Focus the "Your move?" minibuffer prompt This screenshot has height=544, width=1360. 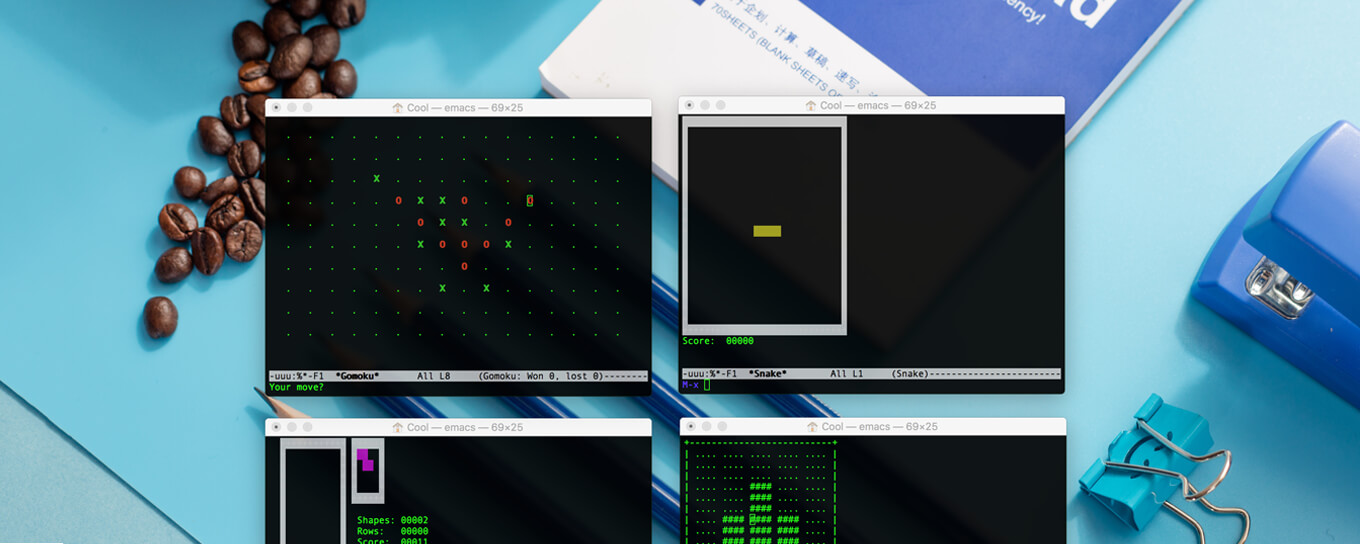296,387
